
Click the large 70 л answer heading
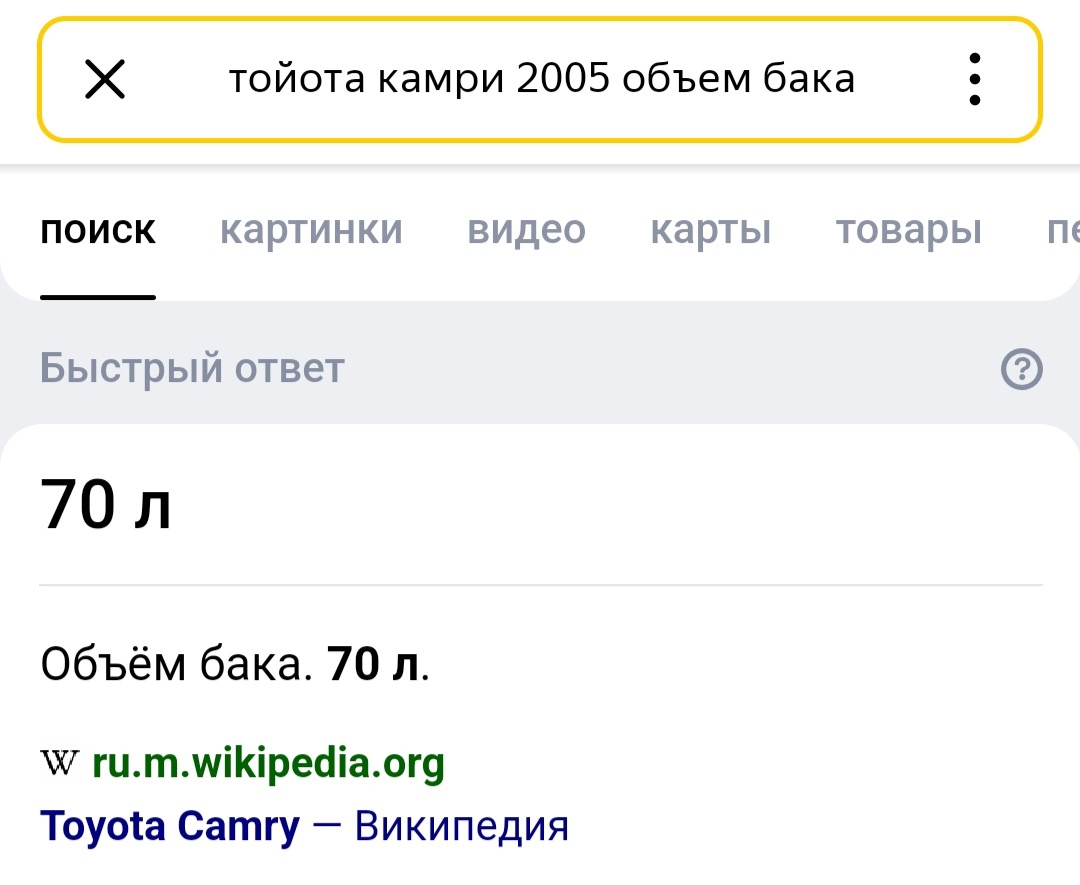106,504
